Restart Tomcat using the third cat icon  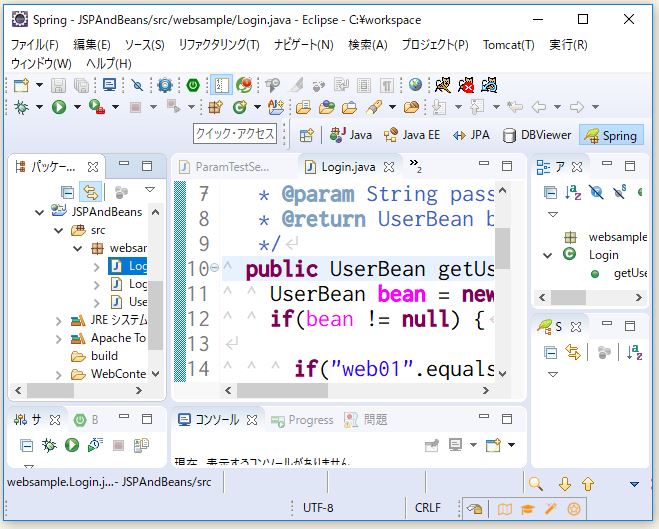(x=489, y=85)
